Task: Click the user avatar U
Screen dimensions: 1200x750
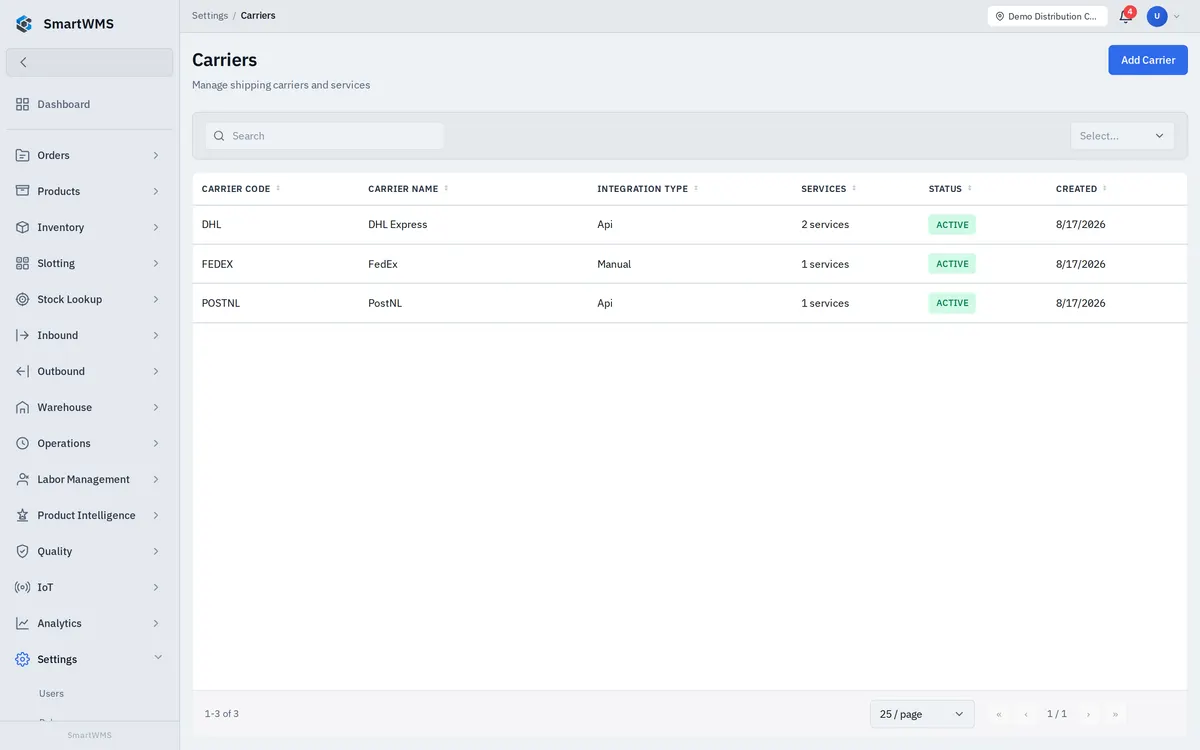Action: point(1157,16)
